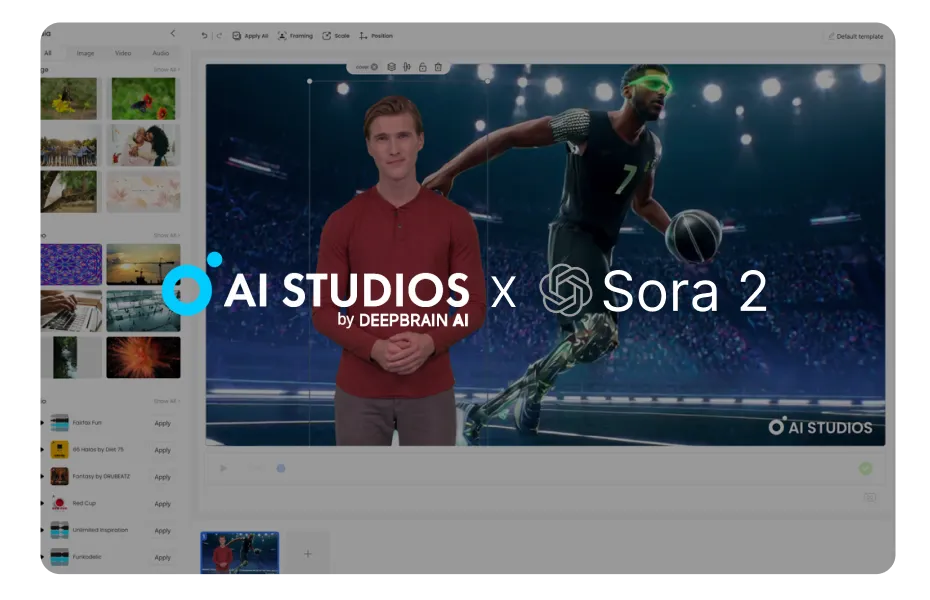Select the group of people image thumbnail
The width and height of the screenshot is (930, 600).
coord(69,145)
